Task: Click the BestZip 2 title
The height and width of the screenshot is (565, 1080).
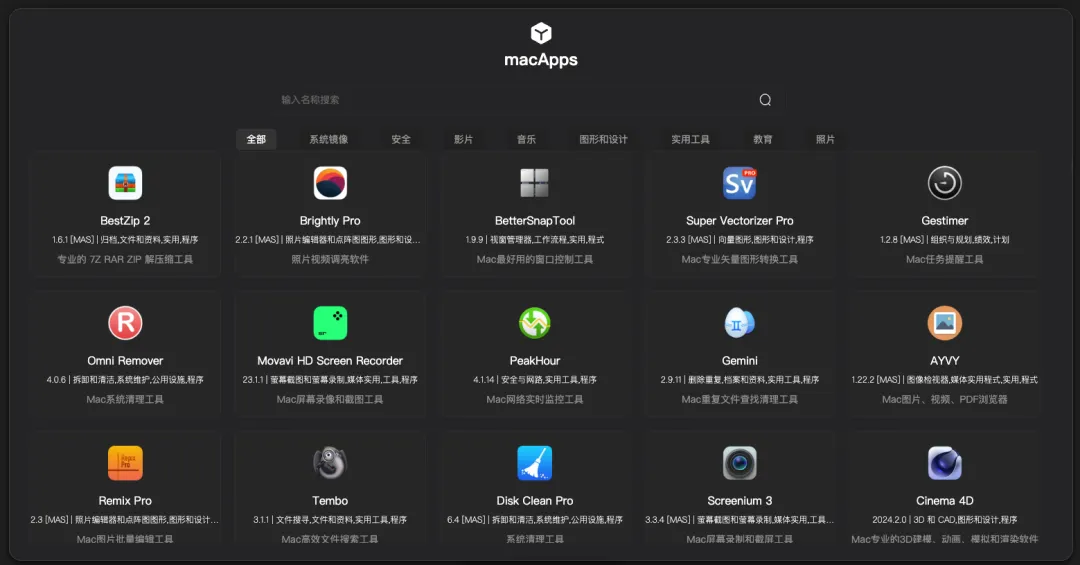Action: (x=125, y=220)
